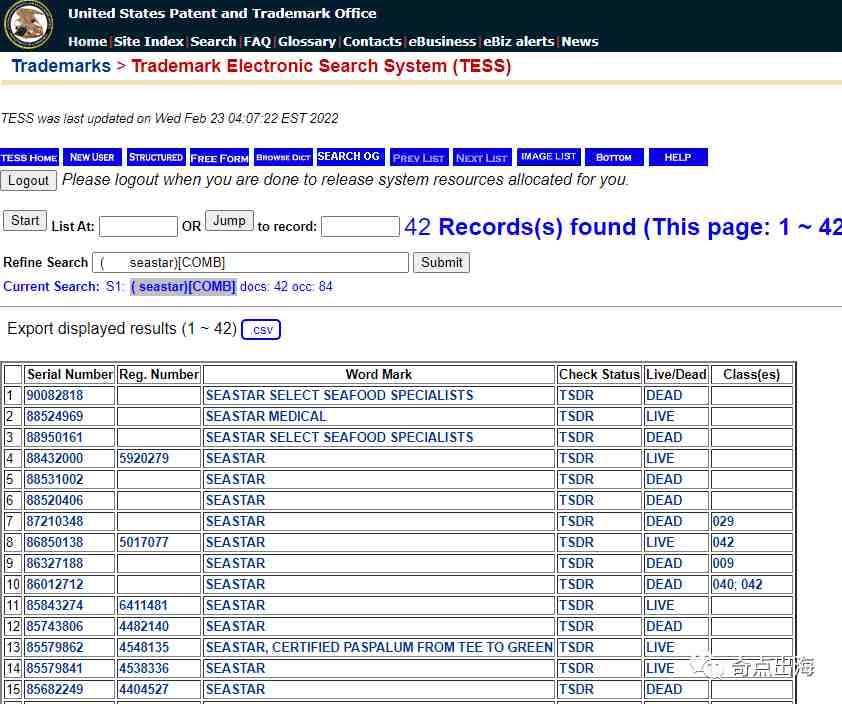Screen dimensions: 842x704
Task: Click the New User toolbar button
Action: (92, 157)
